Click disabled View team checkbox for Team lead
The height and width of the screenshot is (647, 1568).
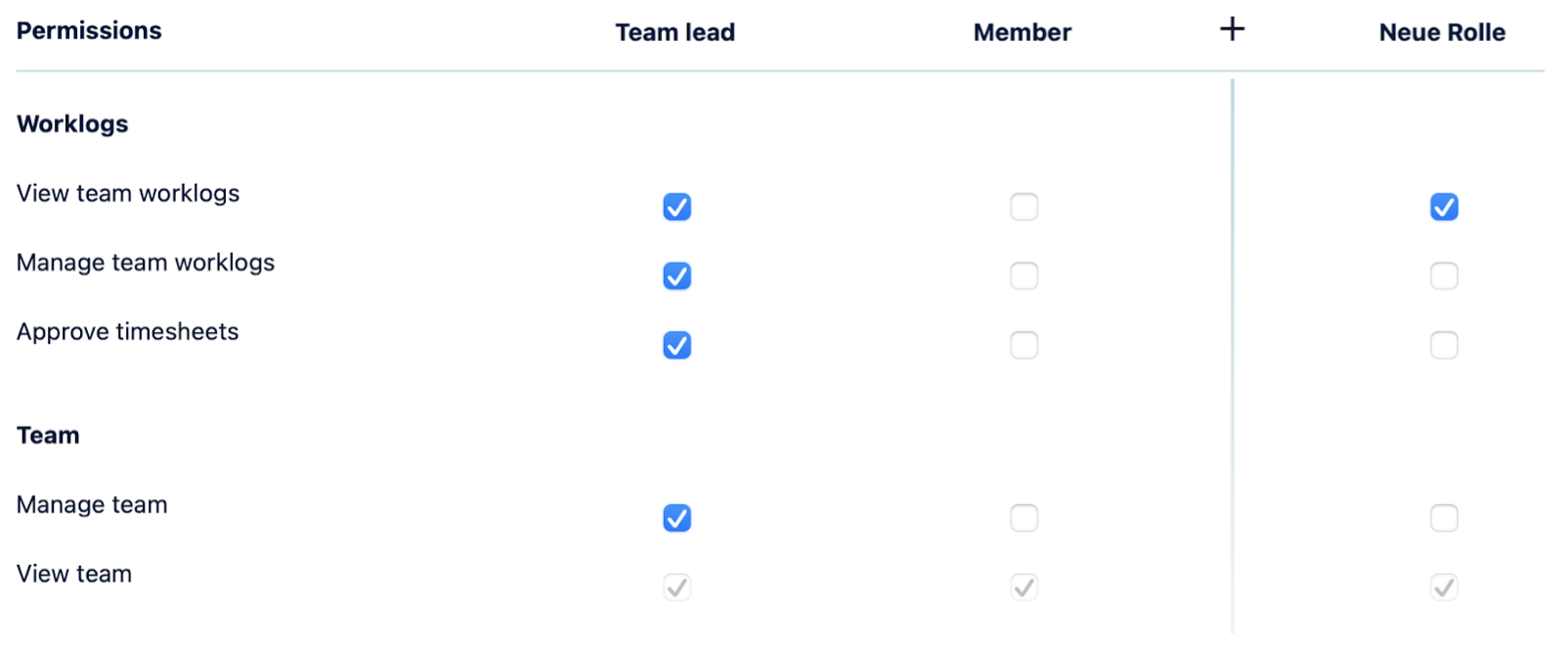676,587
